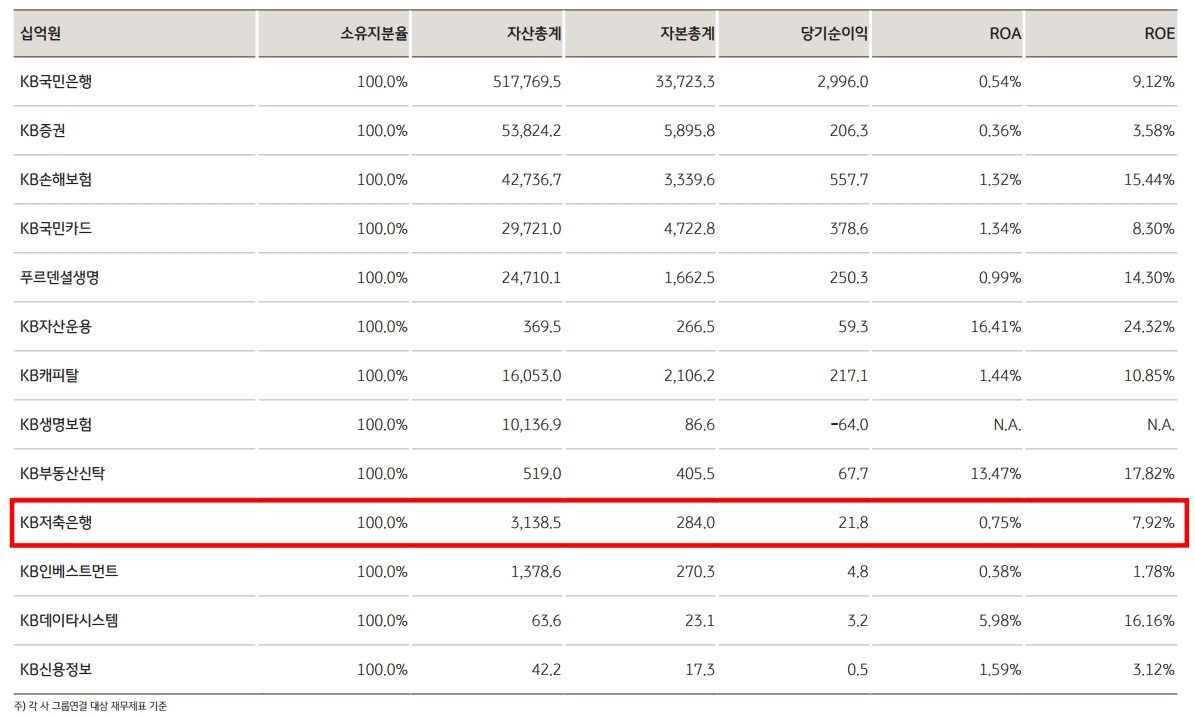Select the highlighted KB저축은행 row label
Screen dimensions: 1195x718
coord(56,523)
